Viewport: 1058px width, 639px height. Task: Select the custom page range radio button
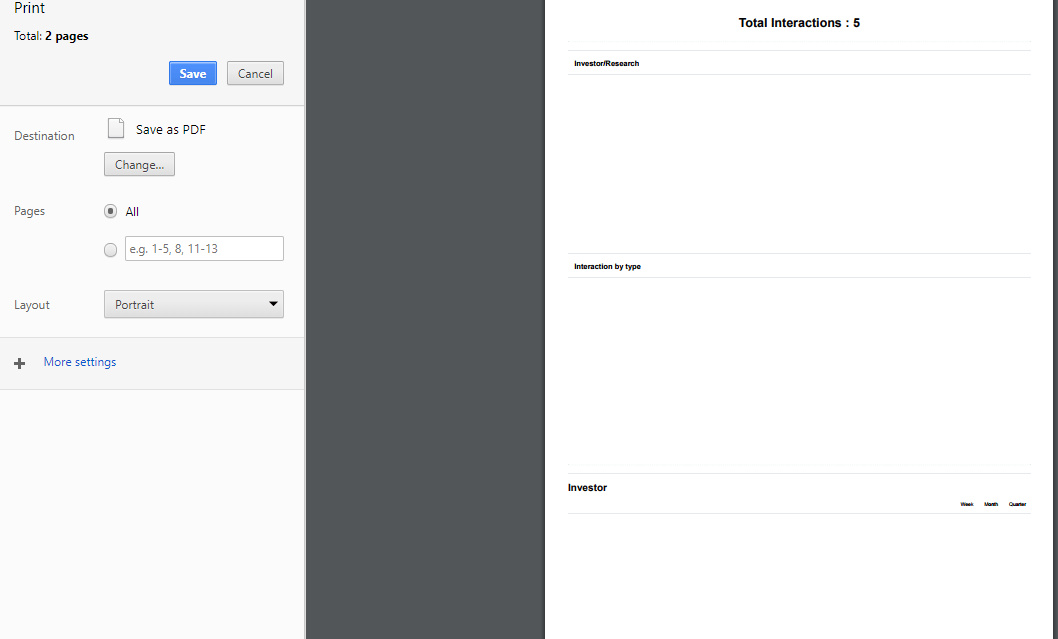tap(110, 249)
